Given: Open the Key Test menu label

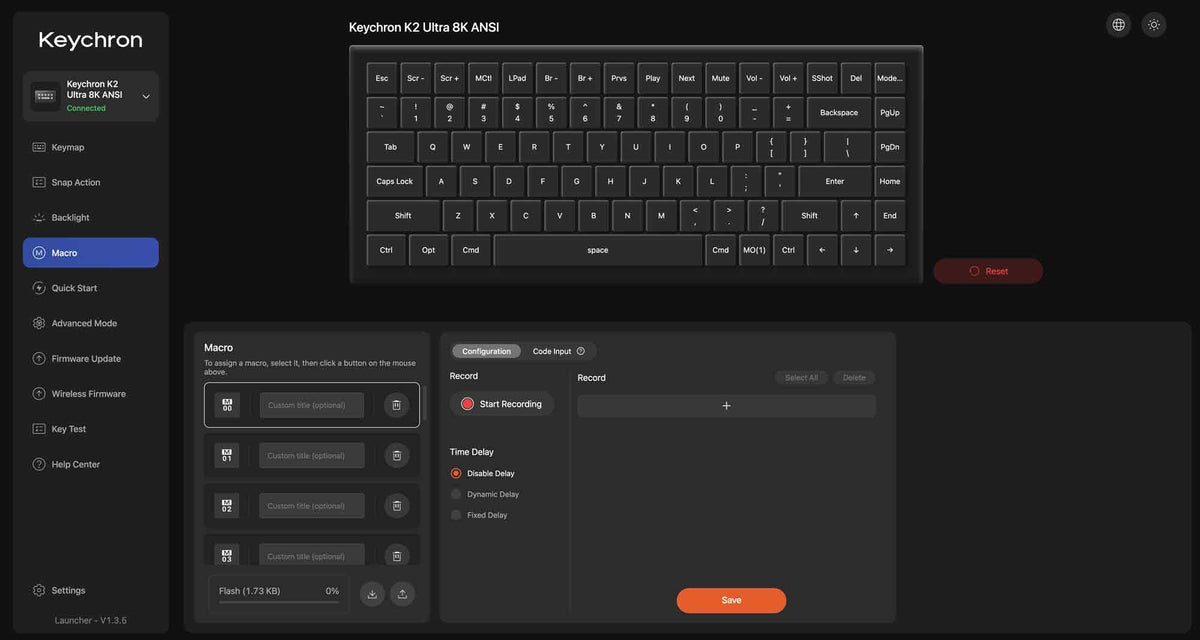Looking at the screenshot, I should click(x=69, y=429).
